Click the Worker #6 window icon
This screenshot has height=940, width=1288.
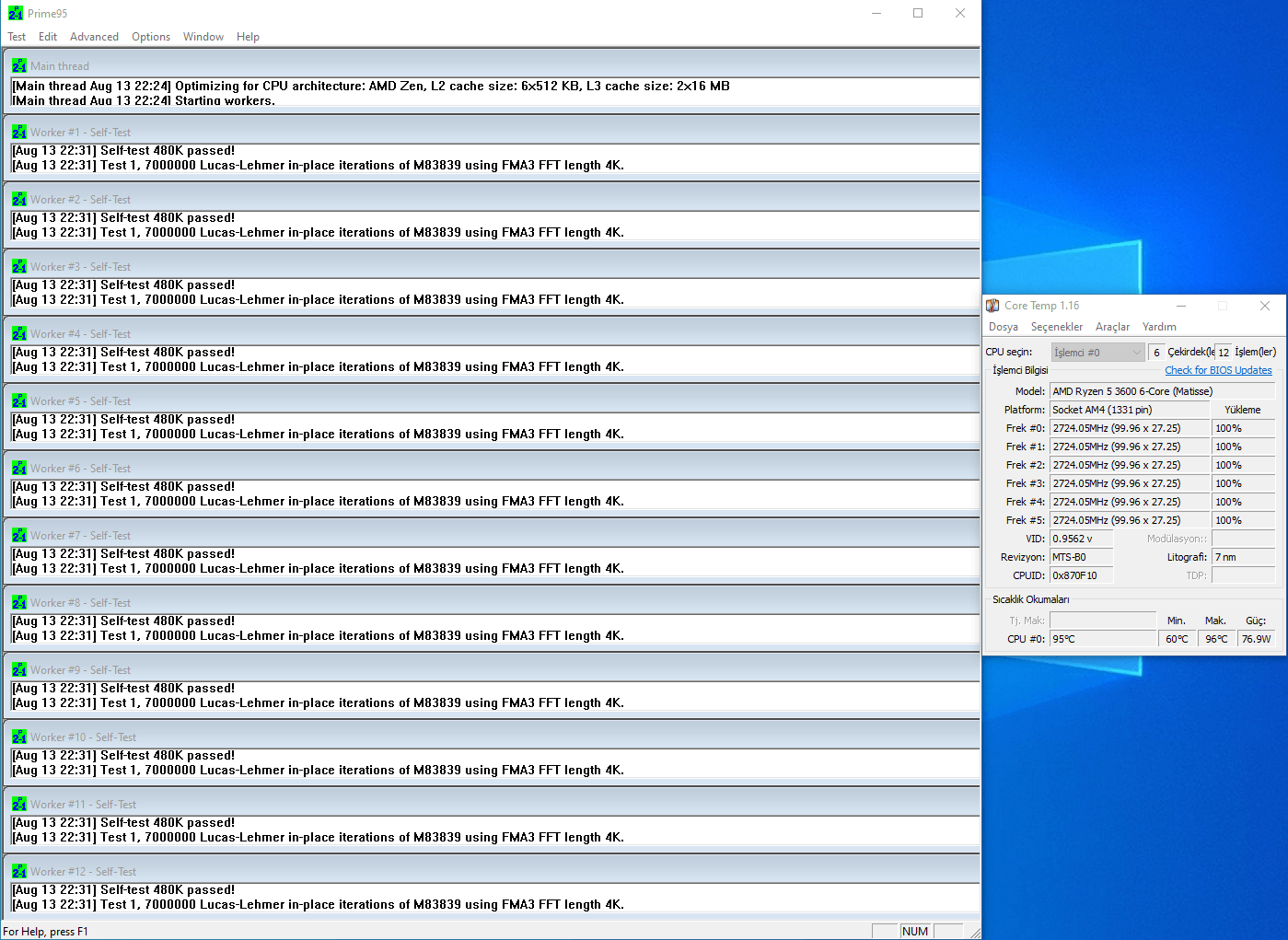point(19,468)
